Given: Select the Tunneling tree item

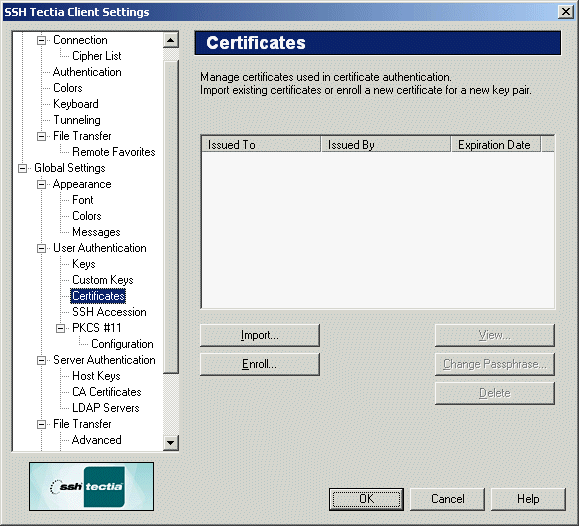Looking at the screenshot, I should (77, 120).
